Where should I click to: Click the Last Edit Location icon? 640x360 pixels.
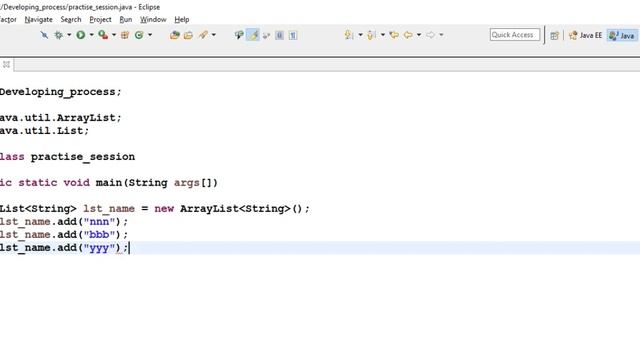(x=394, y=35)
